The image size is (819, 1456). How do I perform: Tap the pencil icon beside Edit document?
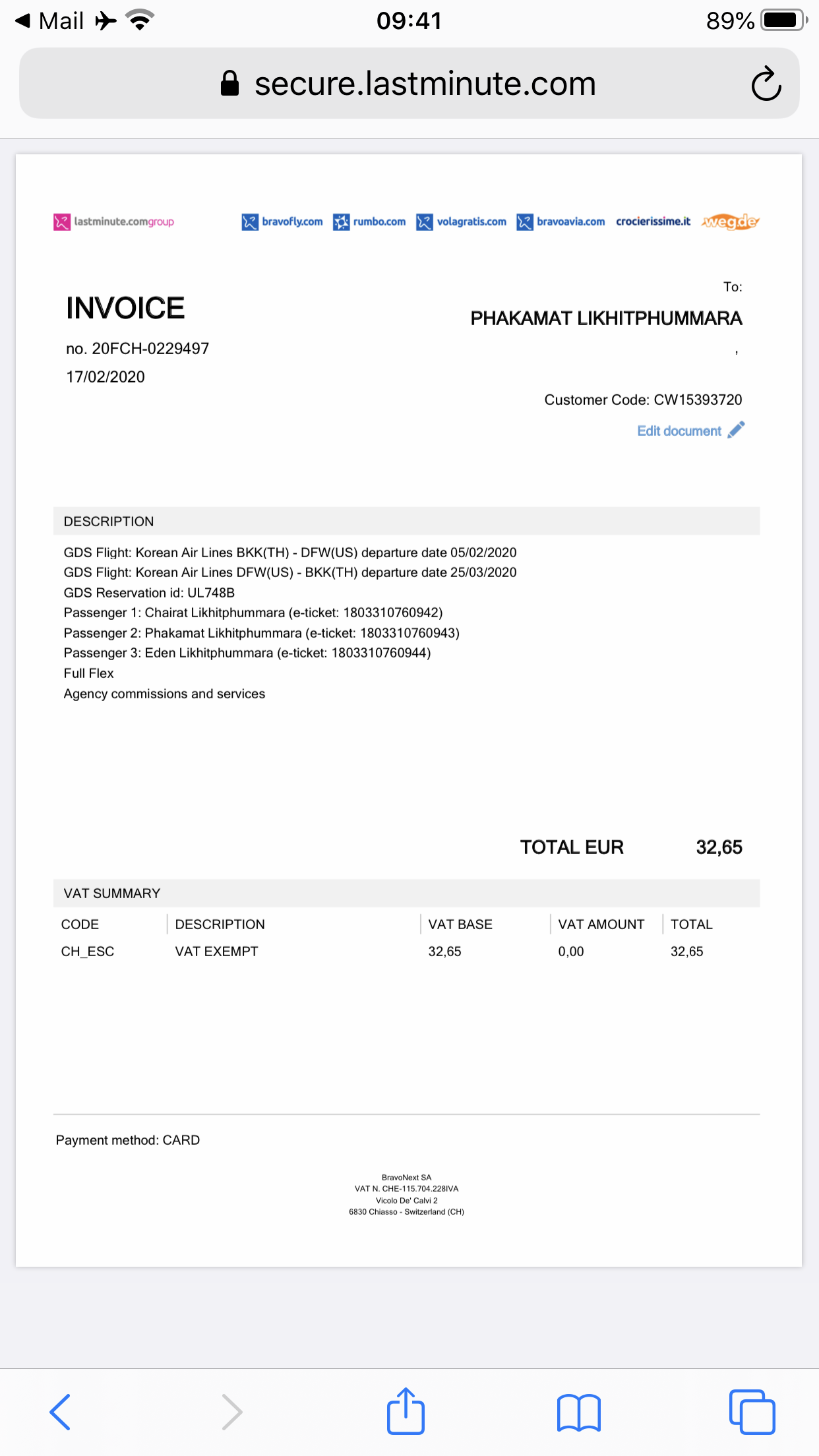(x=737, y=430)
